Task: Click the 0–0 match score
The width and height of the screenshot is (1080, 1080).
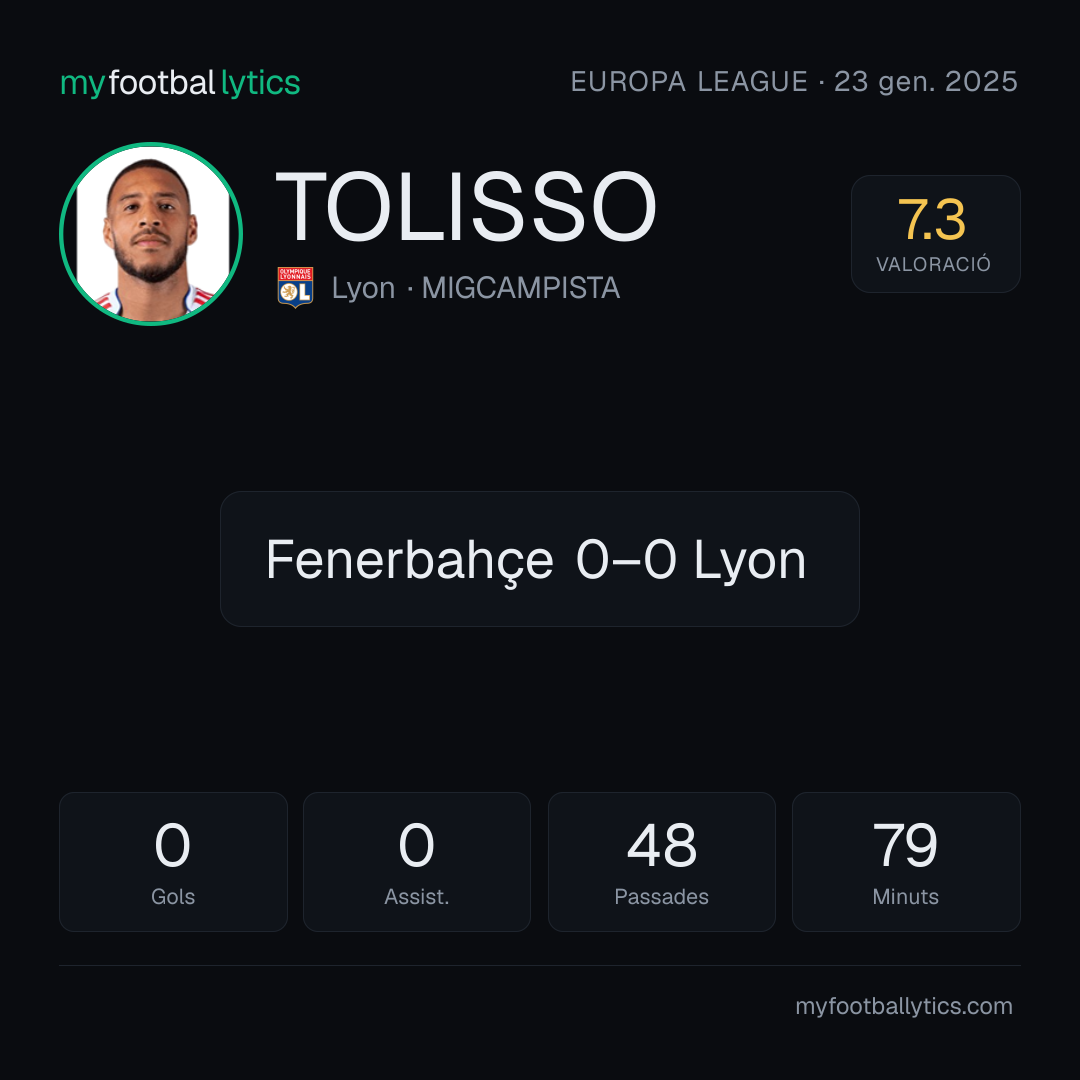Action: (x=626, y=559)
